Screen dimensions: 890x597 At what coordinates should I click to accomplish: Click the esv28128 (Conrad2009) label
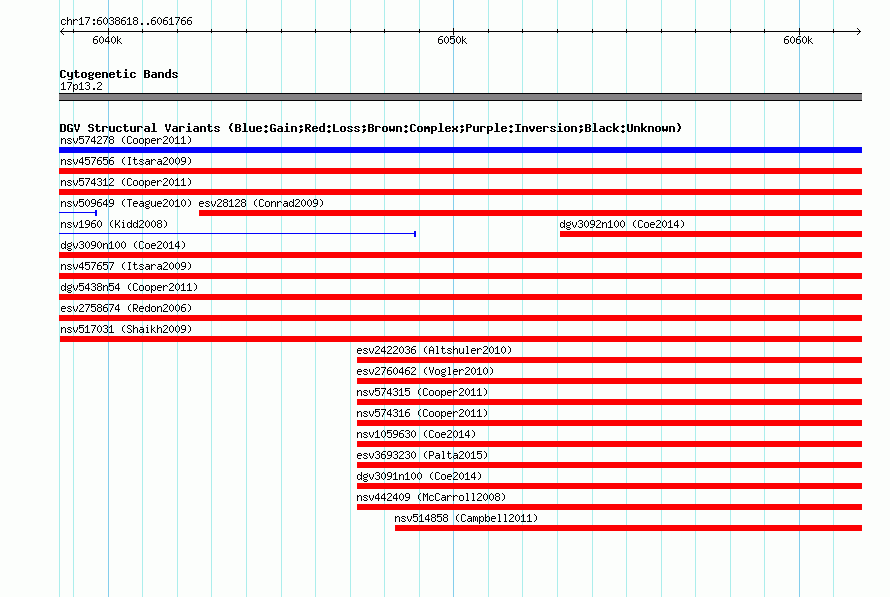[x=261, y=203]
